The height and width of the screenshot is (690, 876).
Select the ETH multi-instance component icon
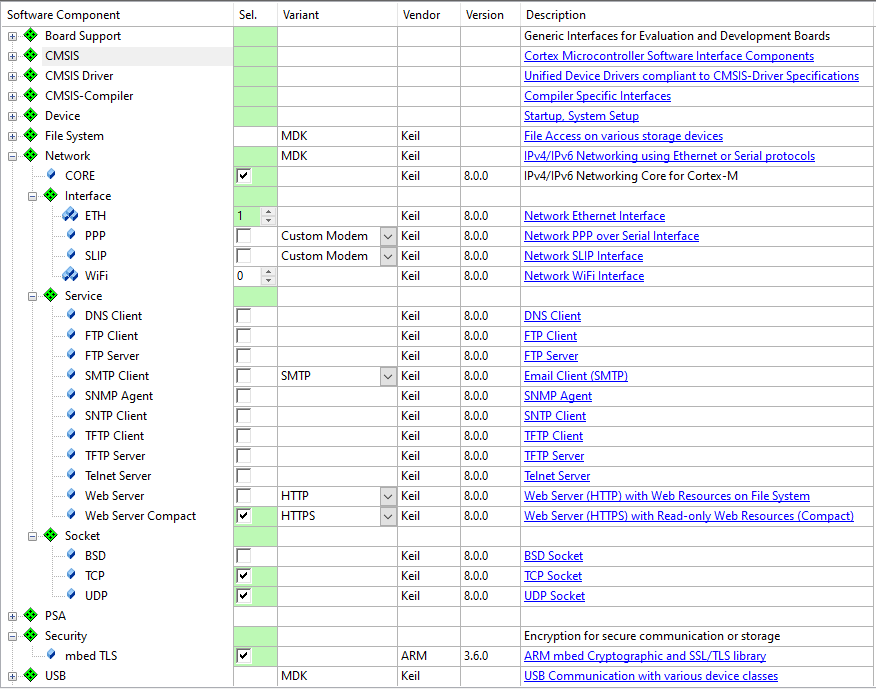point(70,216)
